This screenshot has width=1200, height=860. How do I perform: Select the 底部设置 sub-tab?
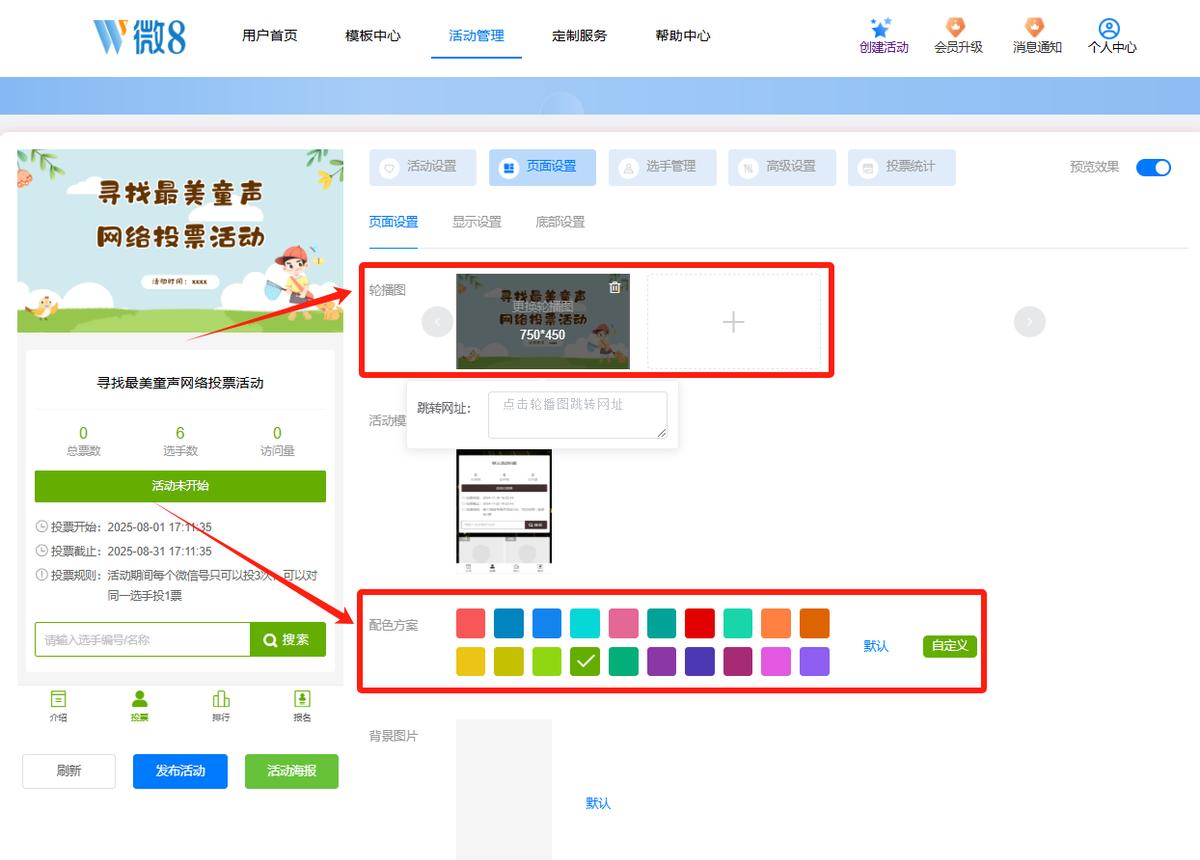pos(560,222)
